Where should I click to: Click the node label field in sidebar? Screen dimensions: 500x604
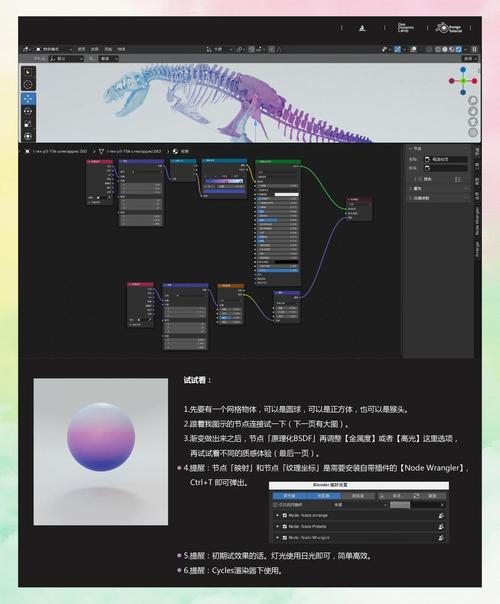pos(446,168)
